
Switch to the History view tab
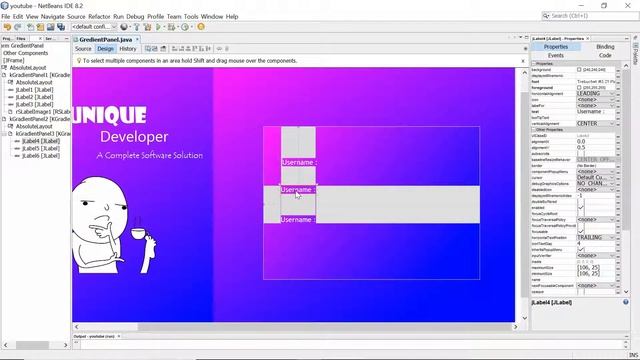click(128, 49)
